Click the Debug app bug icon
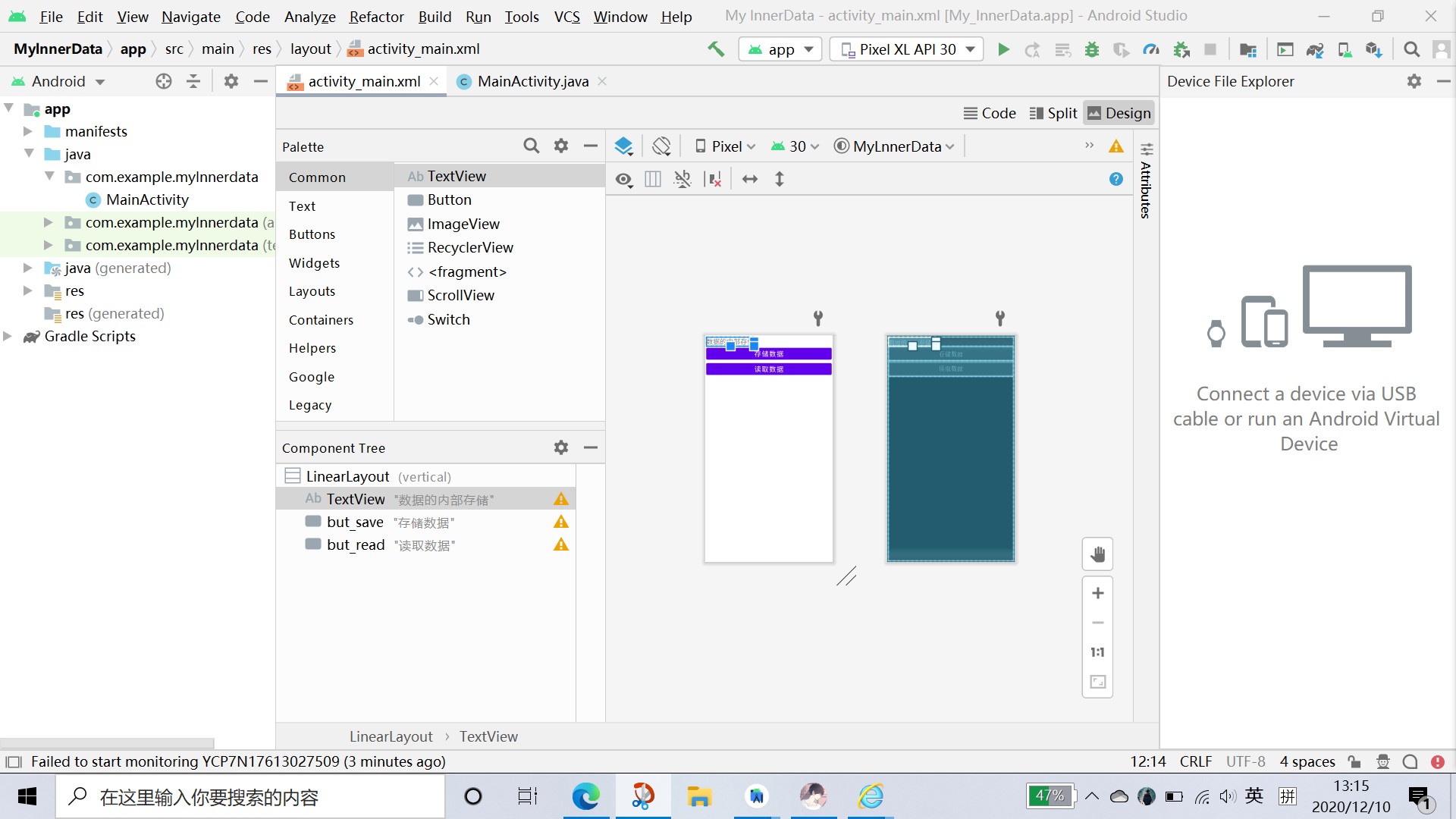The width and height of the screenshot is (1456, 819). [1092, 49]
